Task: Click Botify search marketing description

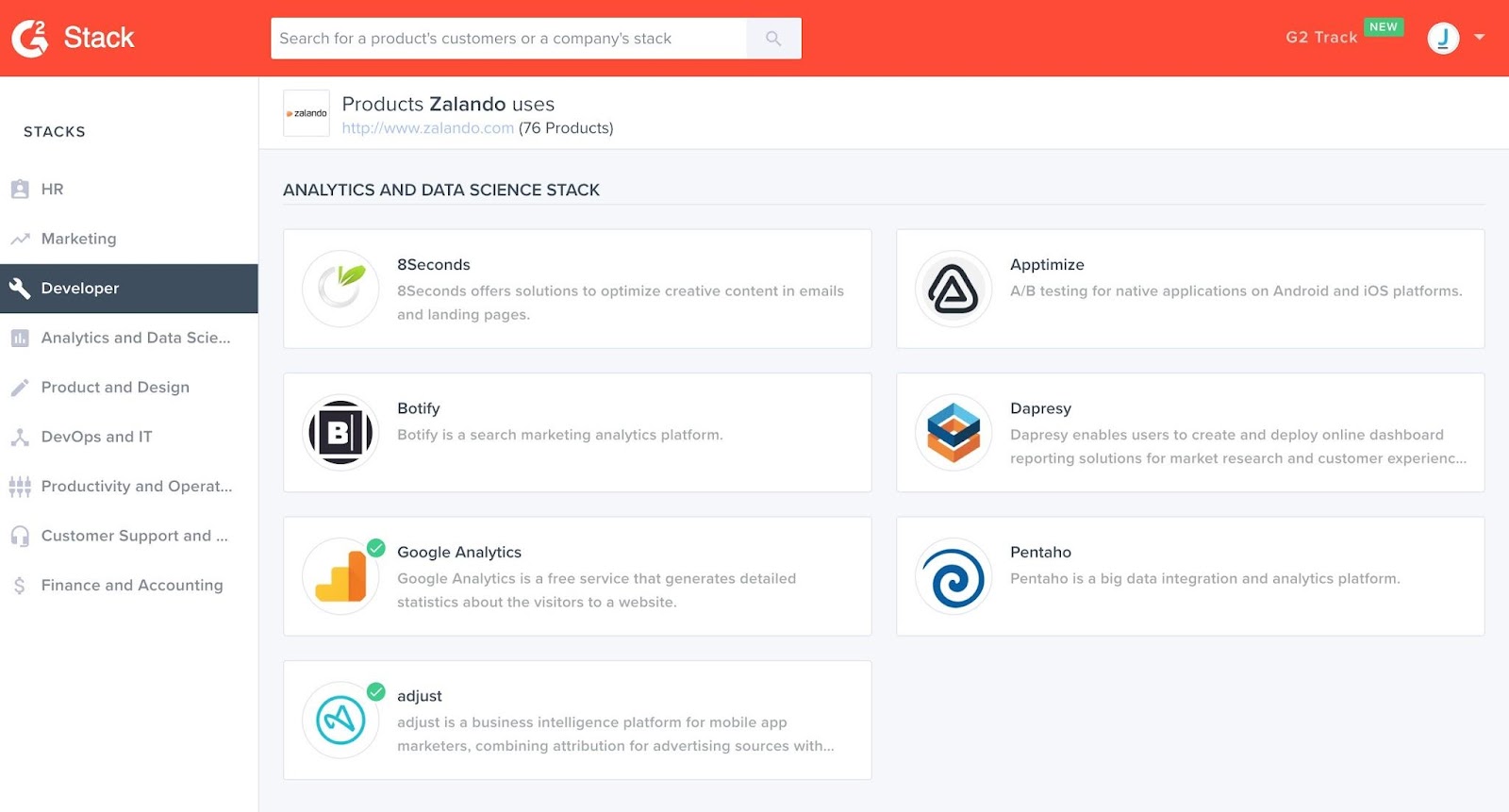Action: 560,435
